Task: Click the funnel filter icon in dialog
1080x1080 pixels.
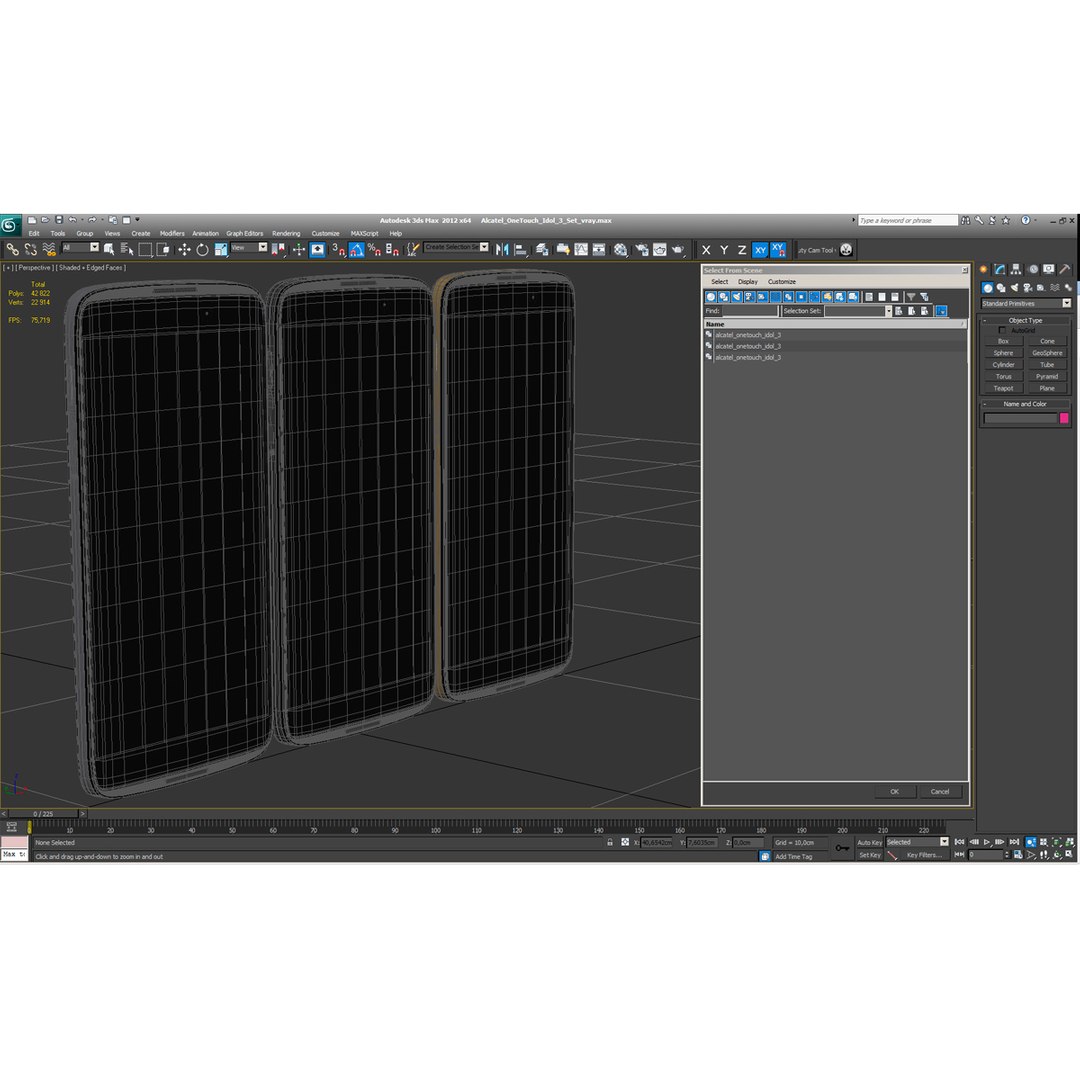Action: [x=911, y=297]
